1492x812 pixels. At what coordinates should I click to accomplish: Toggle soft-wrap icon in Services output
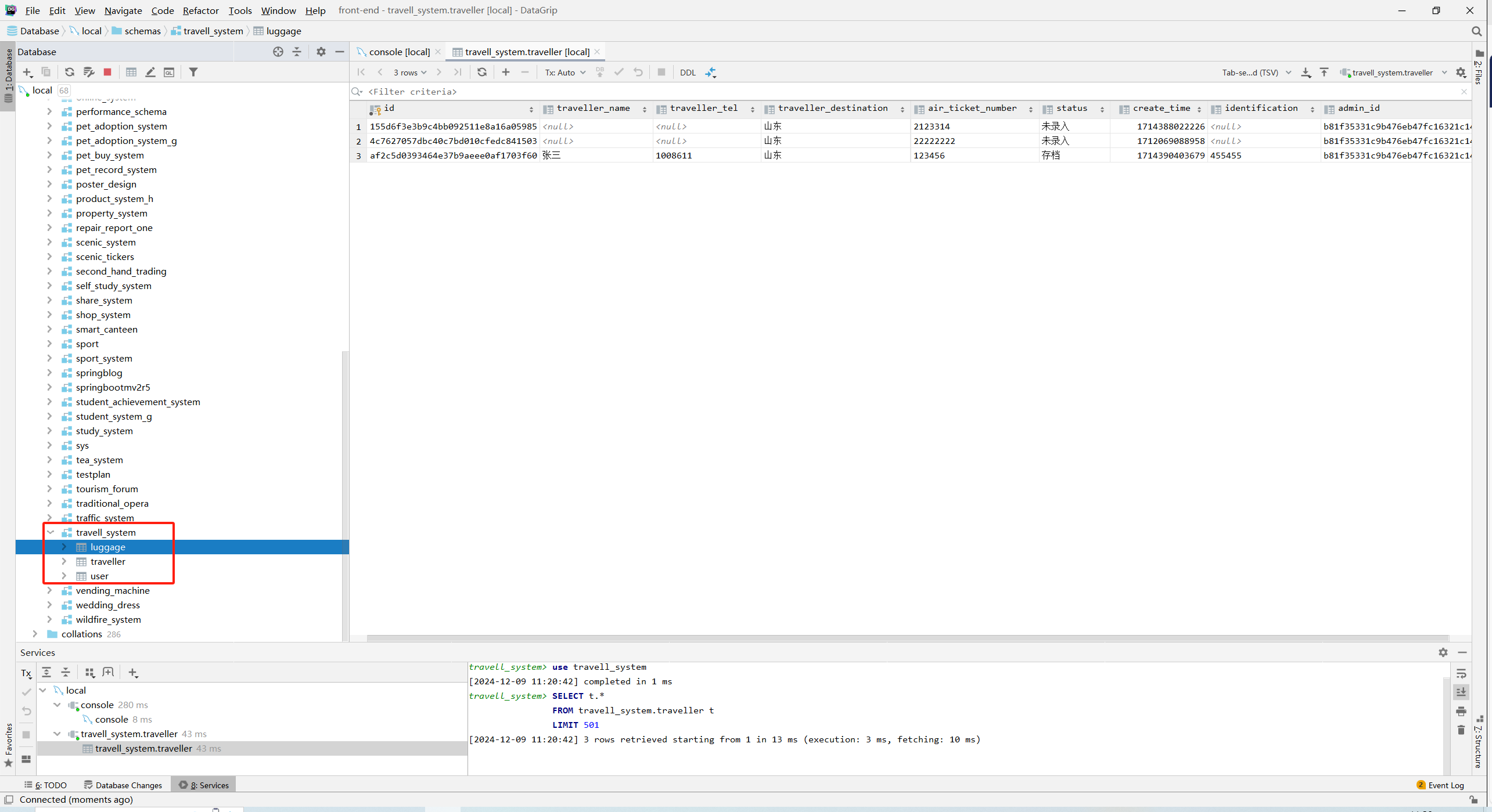1461,673
